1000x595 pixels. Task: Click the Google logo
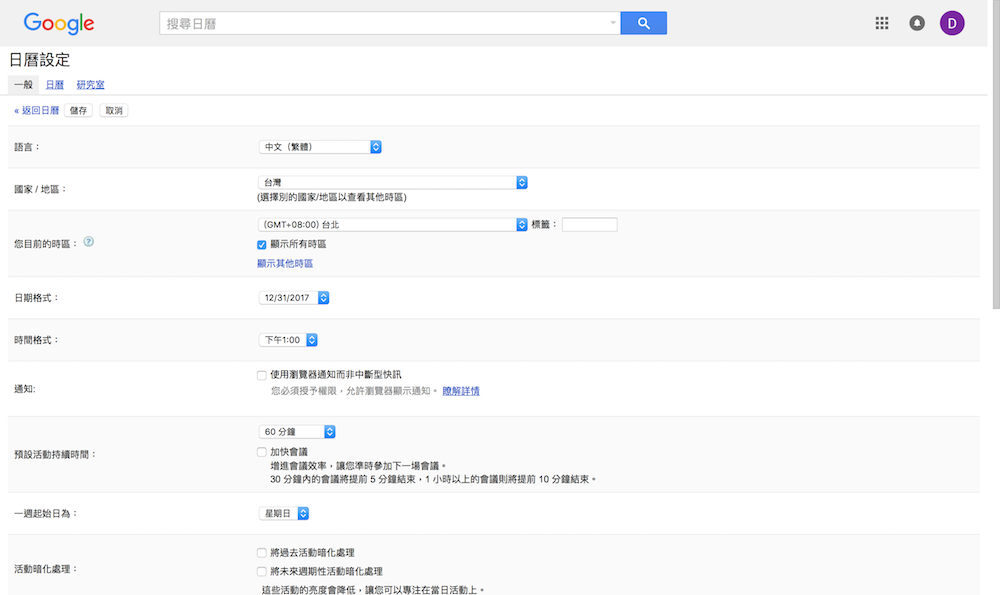tap(57, 22)
